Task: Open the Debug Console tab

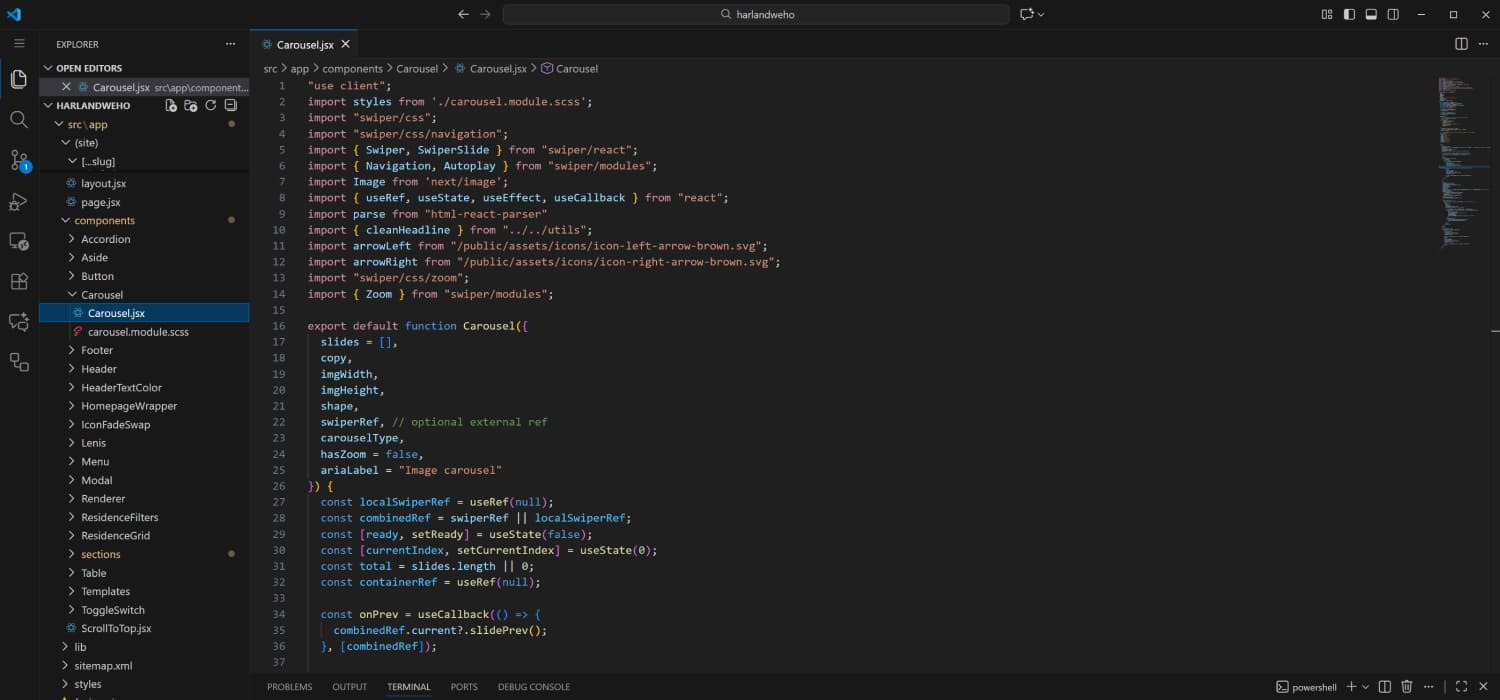Action: pyautogui.click(x=534, y=687)
